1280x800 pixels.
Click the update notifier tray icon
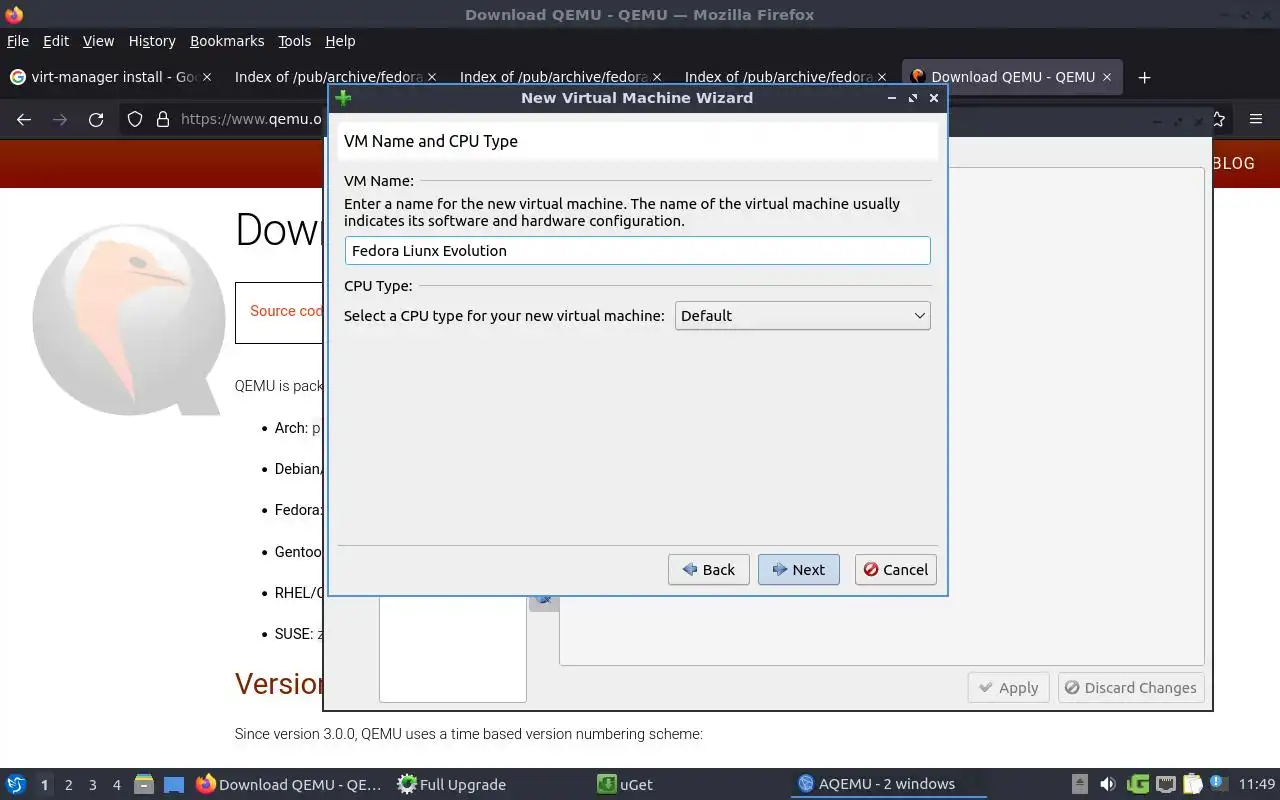point(1218,783)
